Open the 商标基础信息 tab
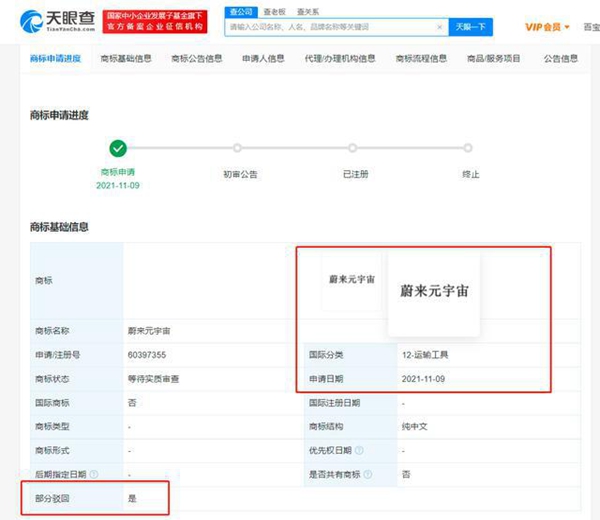This screenshot has width=600, height=520. (x=126, y=59)
